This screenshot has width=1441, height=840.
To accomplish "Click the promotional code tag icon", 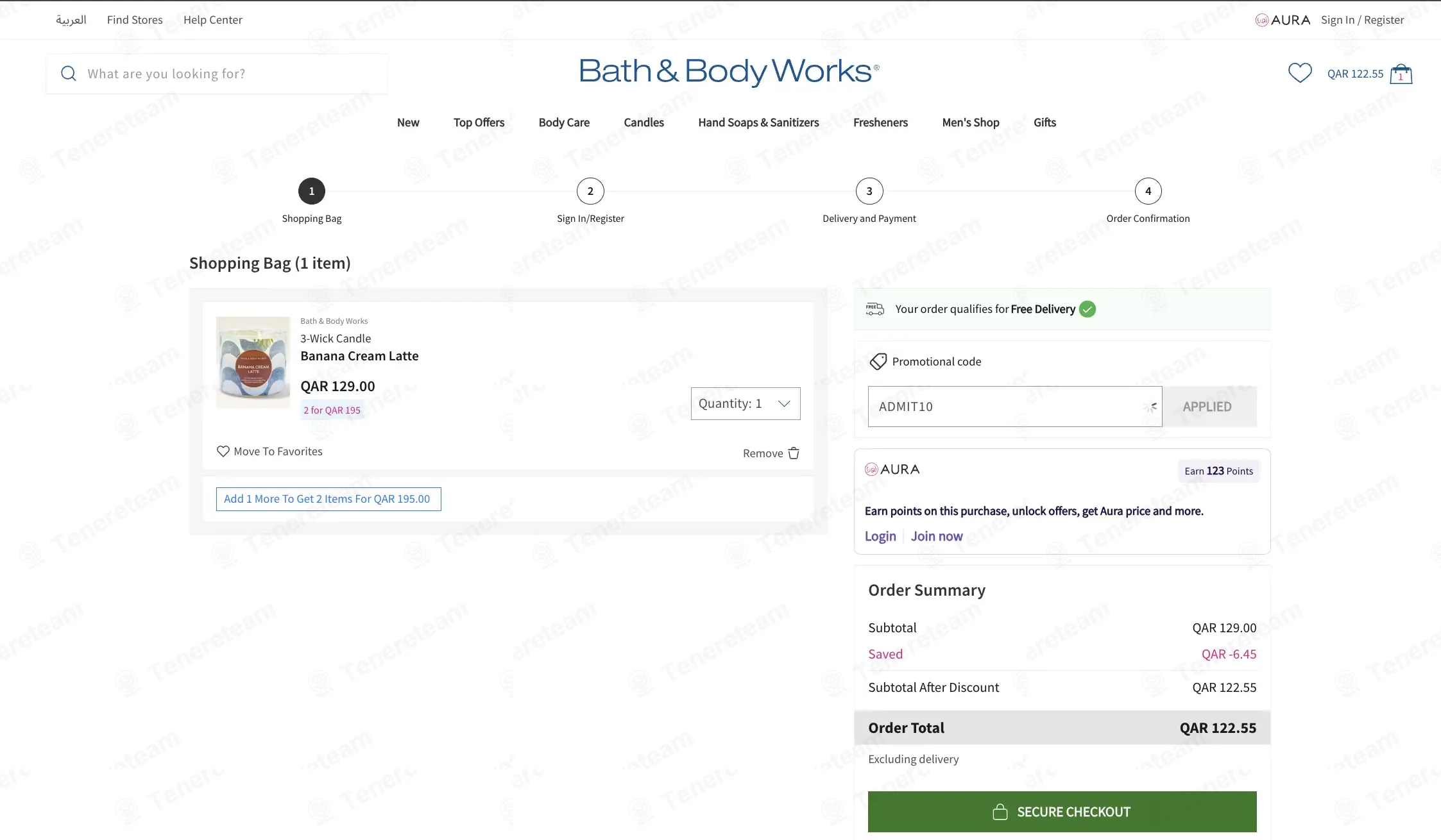I will pyautogui.click(x=878, y=362).
